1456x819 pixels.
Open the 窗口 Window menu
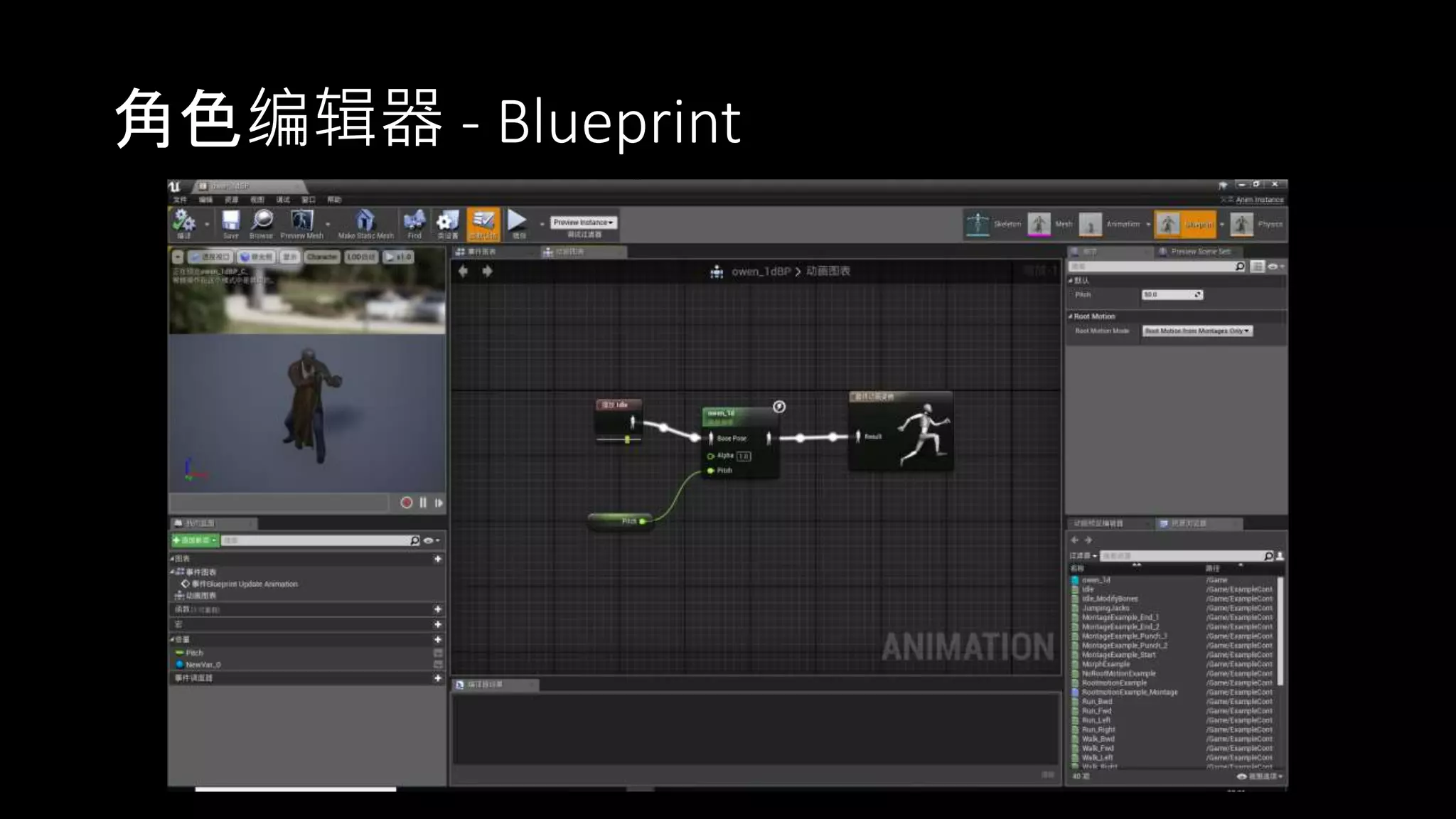pyautogui.click(x=309, y=200)
